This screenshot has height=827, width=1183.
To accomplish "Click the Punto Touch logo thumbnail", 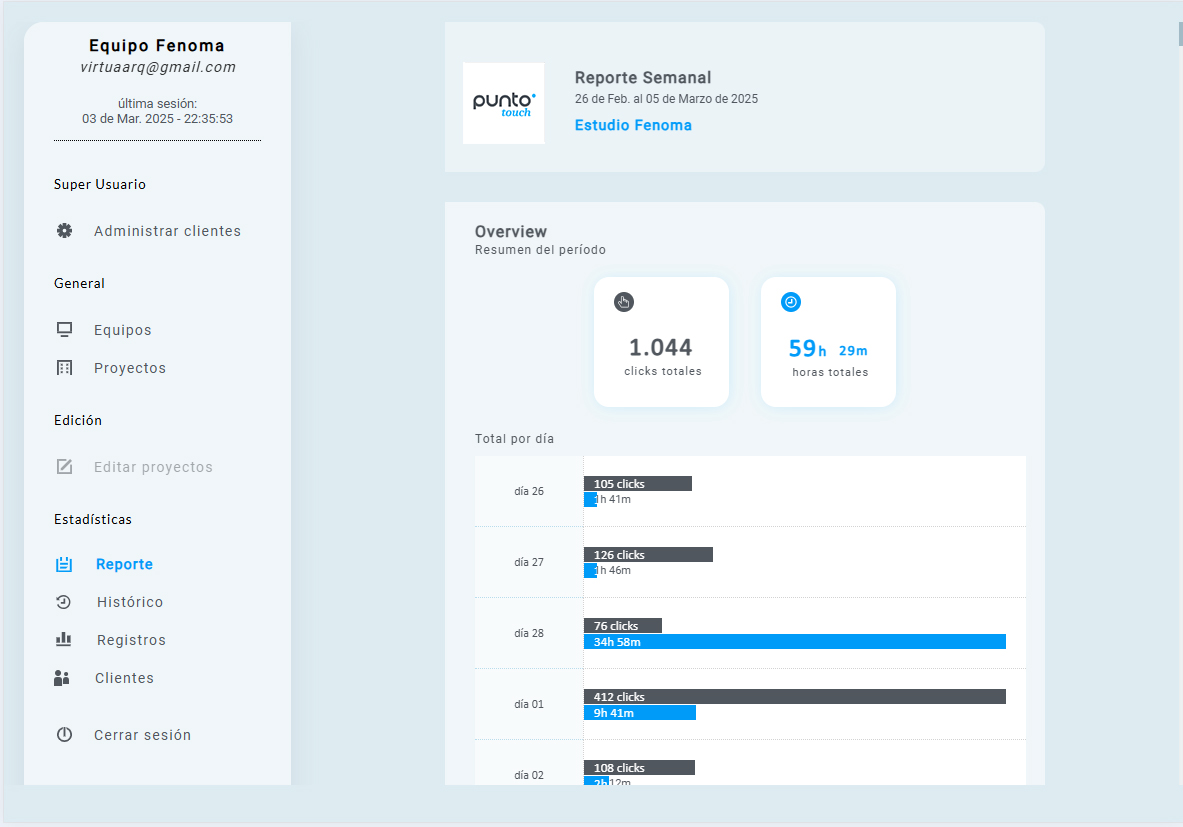I will 504,103.
